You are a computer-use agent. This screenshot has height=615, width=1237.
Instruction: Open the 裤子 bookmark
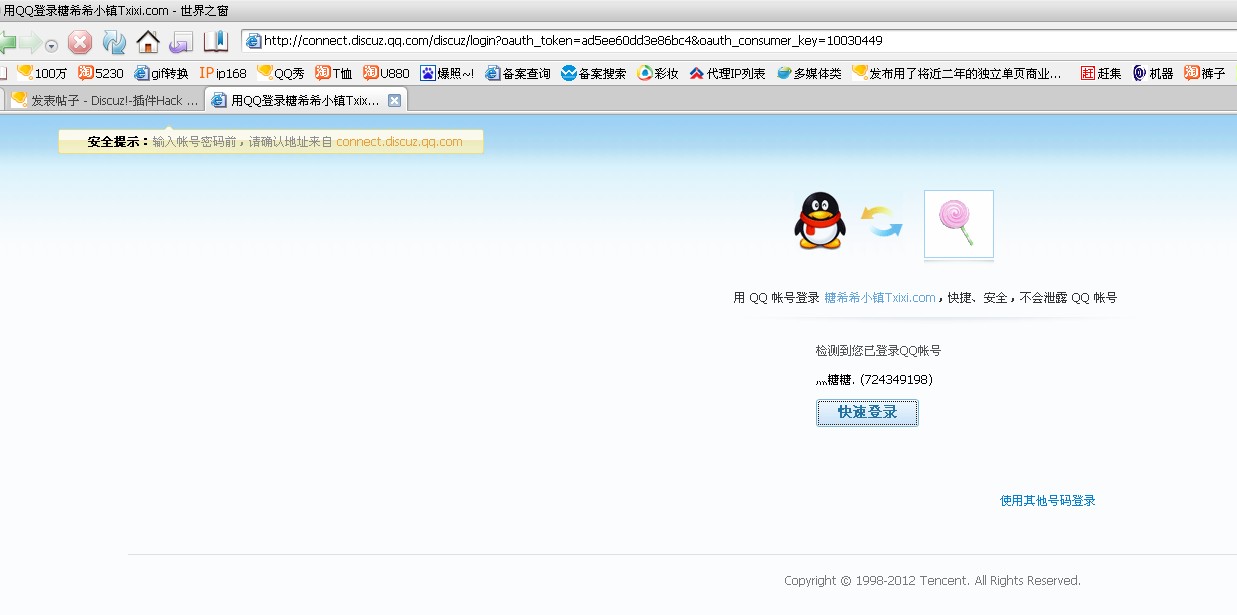1205,73
